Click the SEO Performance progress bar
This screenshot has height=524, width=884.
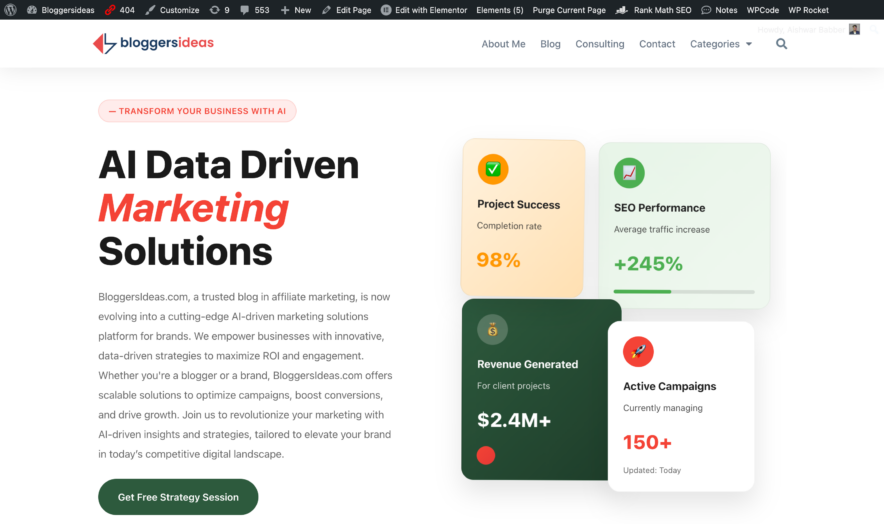[684, 292]
